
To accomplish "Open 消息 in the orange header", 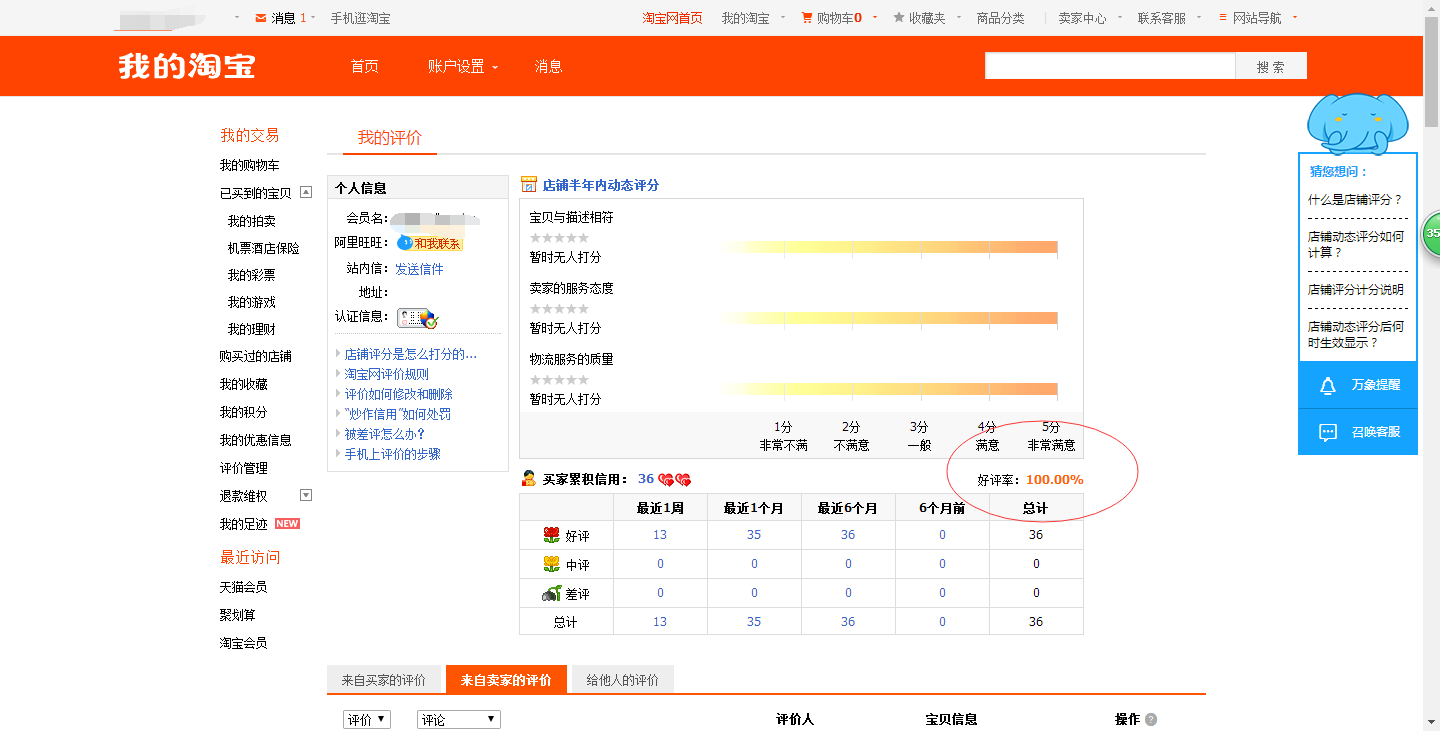I will pyautogui.click(x=548, y=66).
